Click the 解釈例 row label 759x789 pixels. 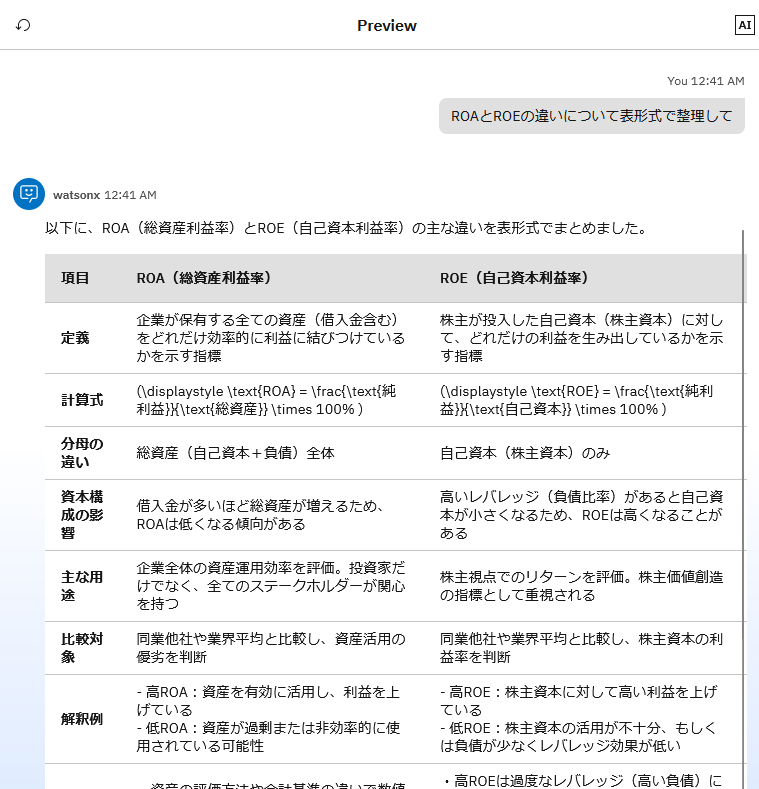tap(82, 719)
